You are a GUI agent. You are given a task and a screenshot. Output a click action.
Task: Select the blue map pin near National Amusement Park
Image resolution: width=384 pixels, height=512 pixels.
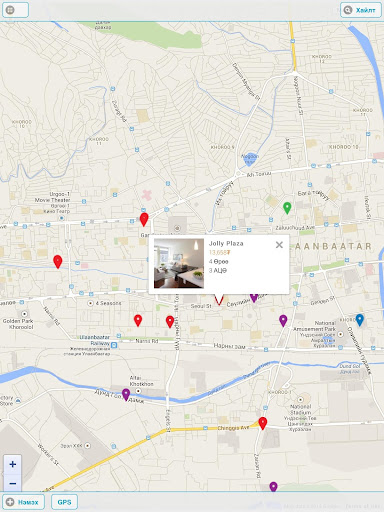[x=359, y=320]
